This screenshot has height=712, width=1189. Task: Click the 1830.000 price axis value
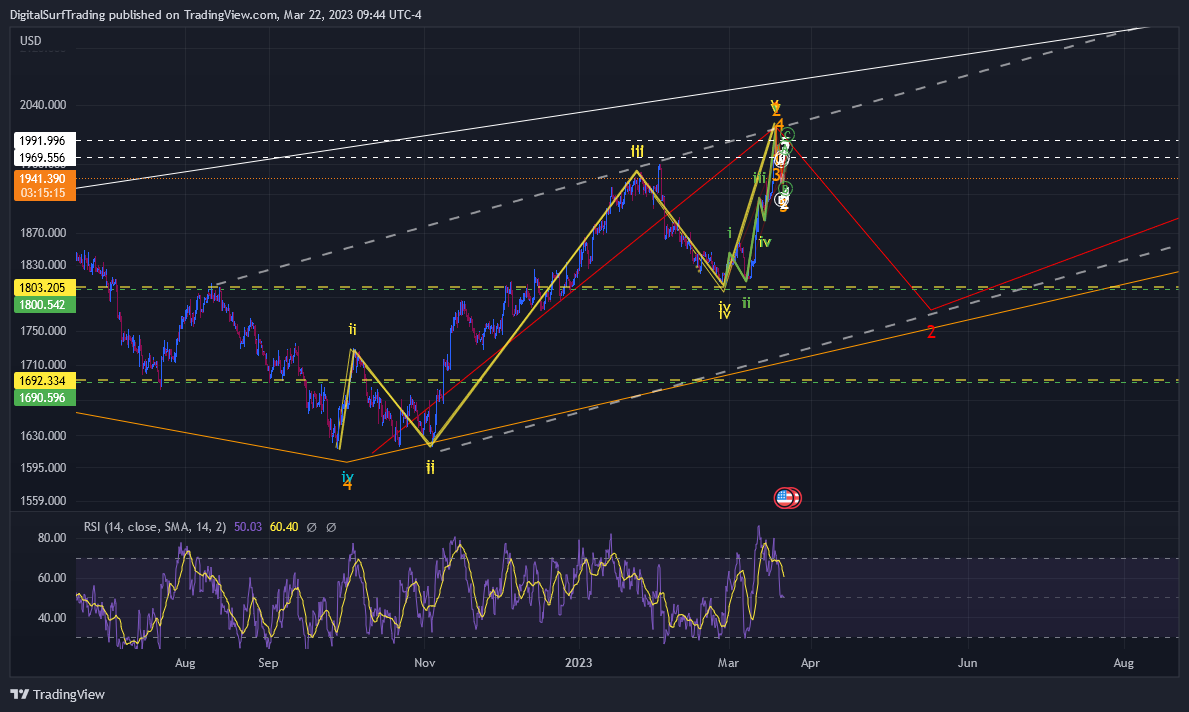pyautogui.click(x=42, y=265)
